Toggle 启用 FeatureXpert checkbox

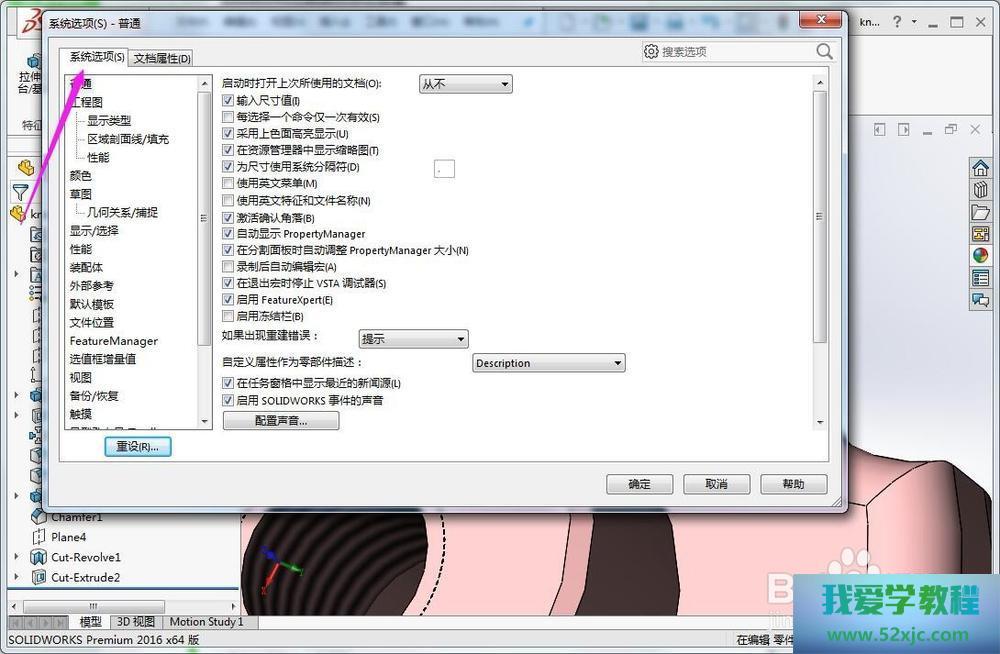coord(228,300)
